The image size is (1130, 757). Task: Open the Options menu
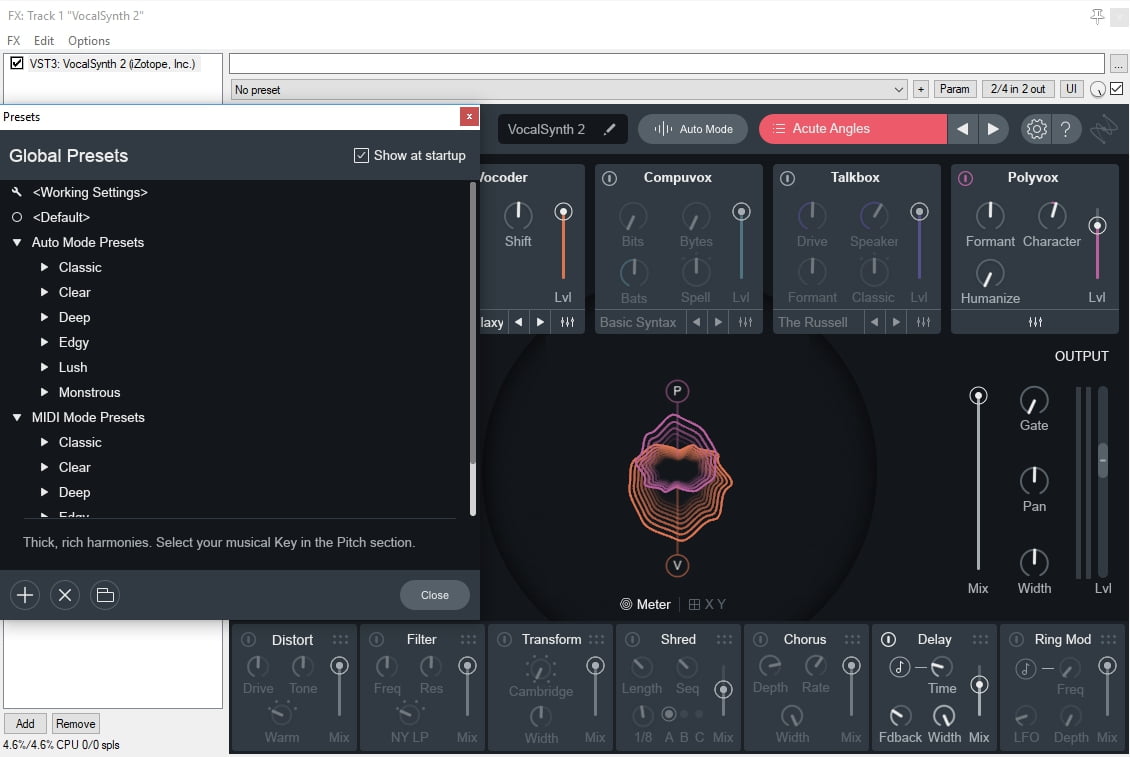(x=89, y=40)
